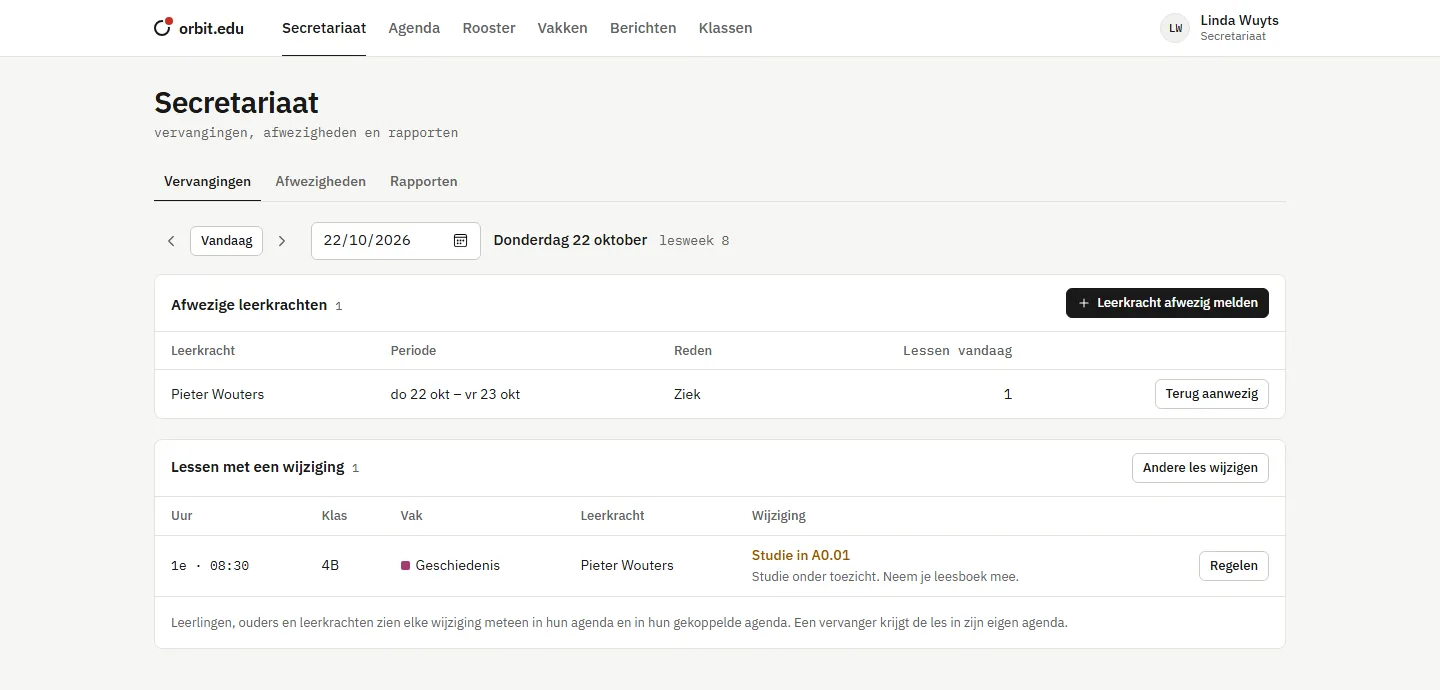1440x690 pixels.
Task: Click the Geschiedenis subject name
Action: (458, 566)
